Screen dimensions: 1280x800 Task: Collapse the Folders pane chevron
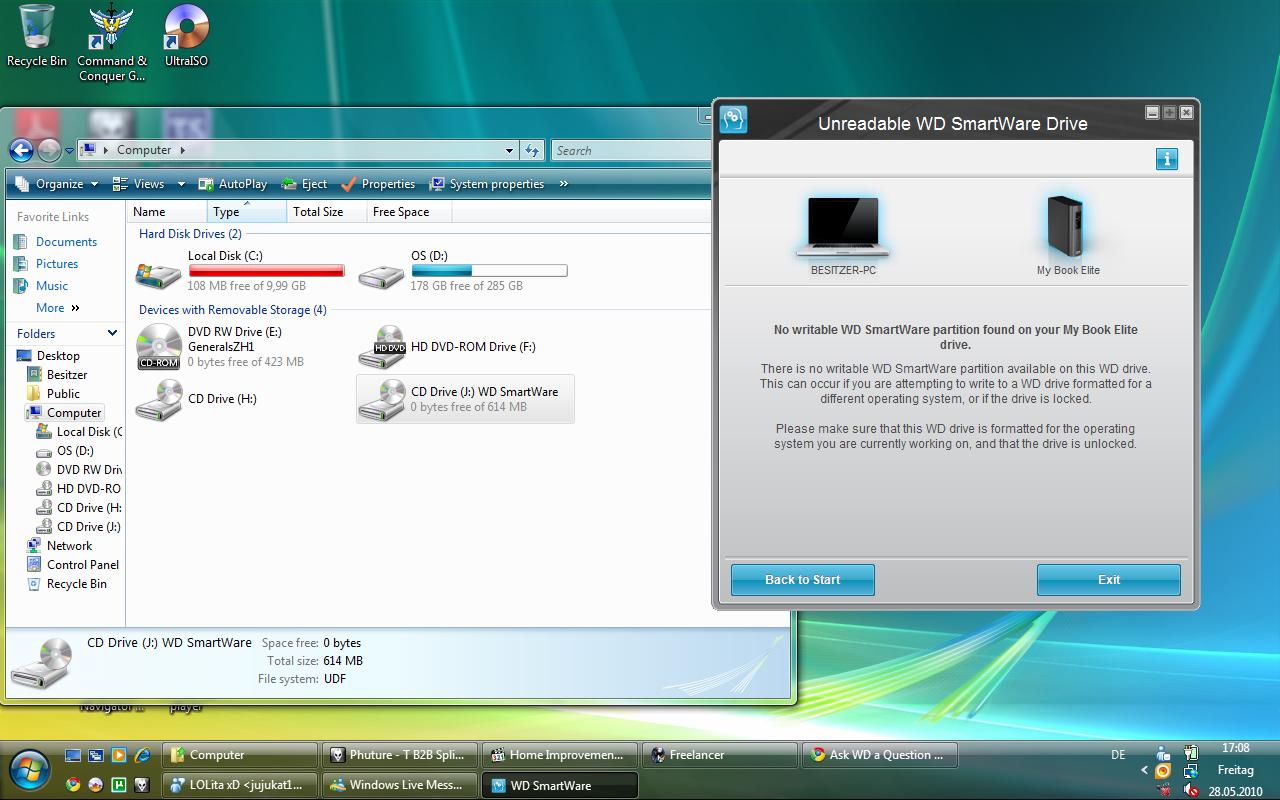tap(112, 333)
